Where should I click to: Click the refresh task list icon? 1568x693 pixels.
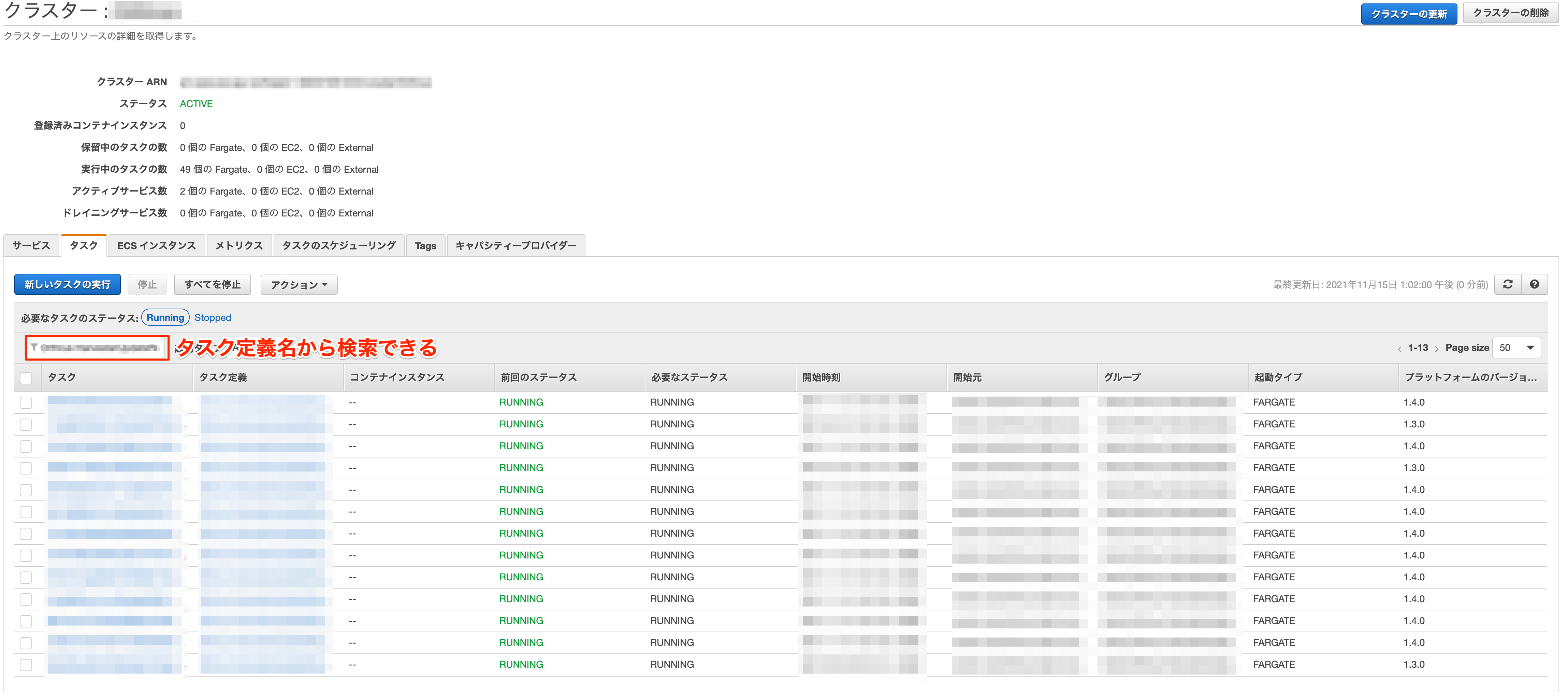1508,284
